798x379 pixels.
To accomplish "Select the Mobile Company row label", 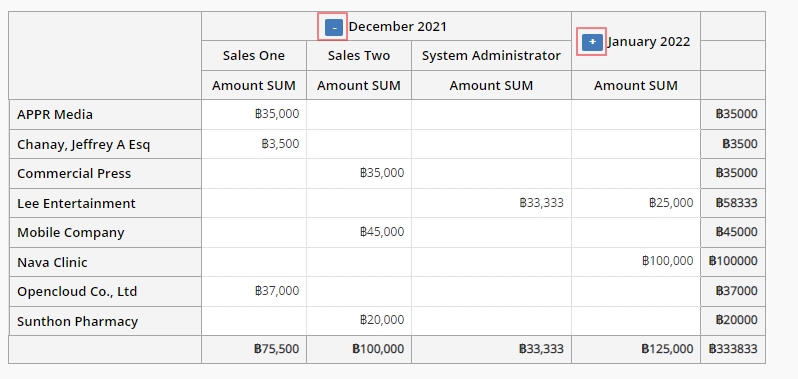I will coord(105,232).
